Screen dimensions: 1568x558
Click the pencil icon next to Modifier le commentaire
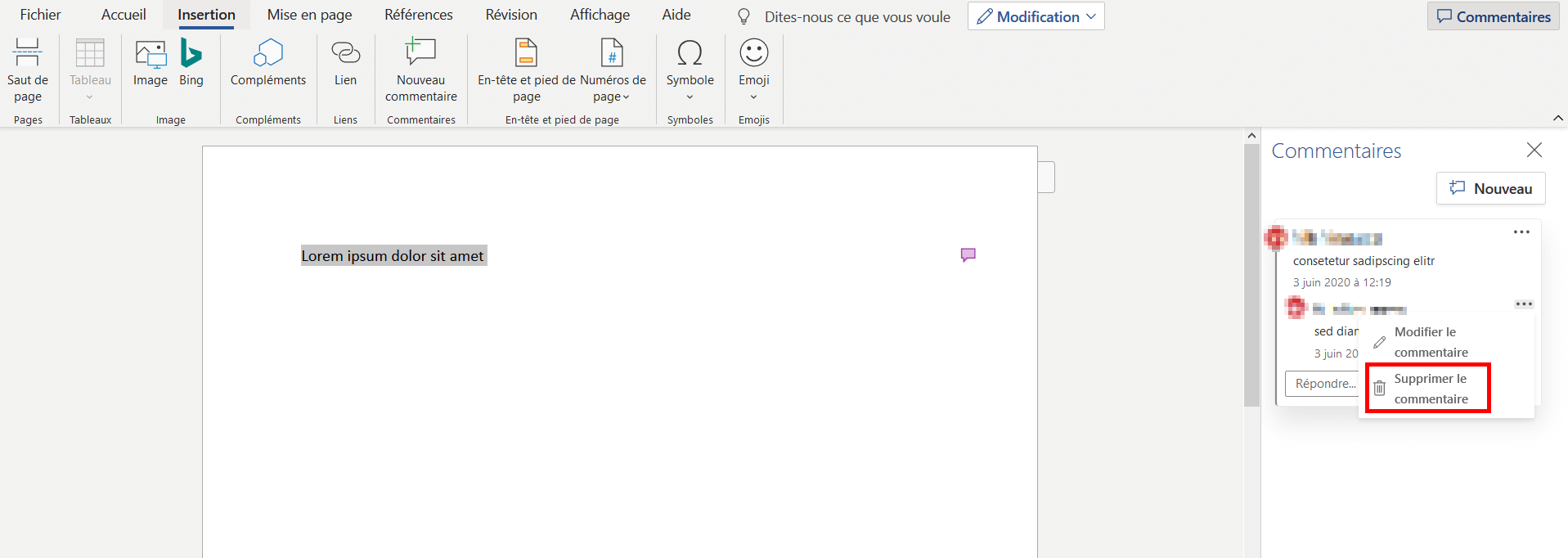tap(1380, 342)
